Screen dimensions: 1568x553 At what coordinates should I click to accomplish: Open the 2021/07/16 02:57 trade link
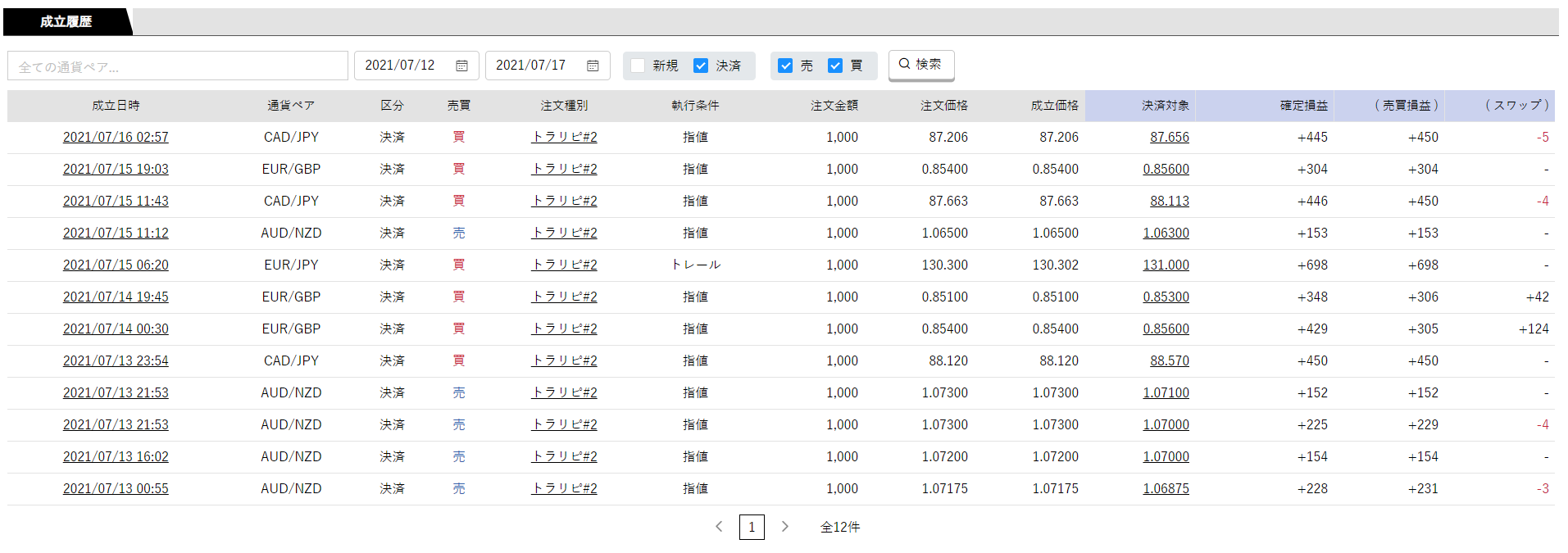click(x=116, y=137)
